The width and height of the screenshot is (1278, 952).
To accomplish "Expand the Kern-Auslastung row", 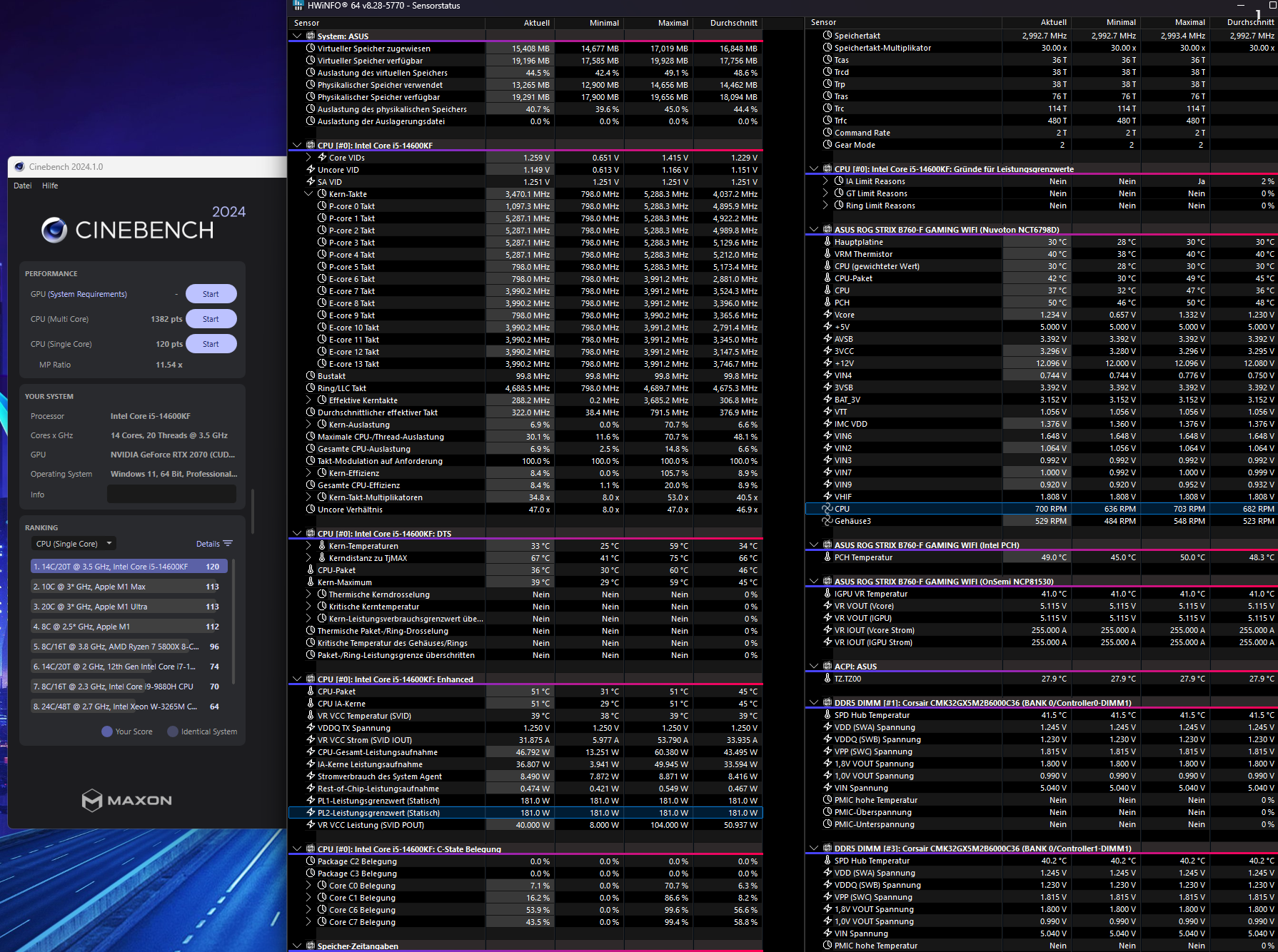I will click(308, 425).
